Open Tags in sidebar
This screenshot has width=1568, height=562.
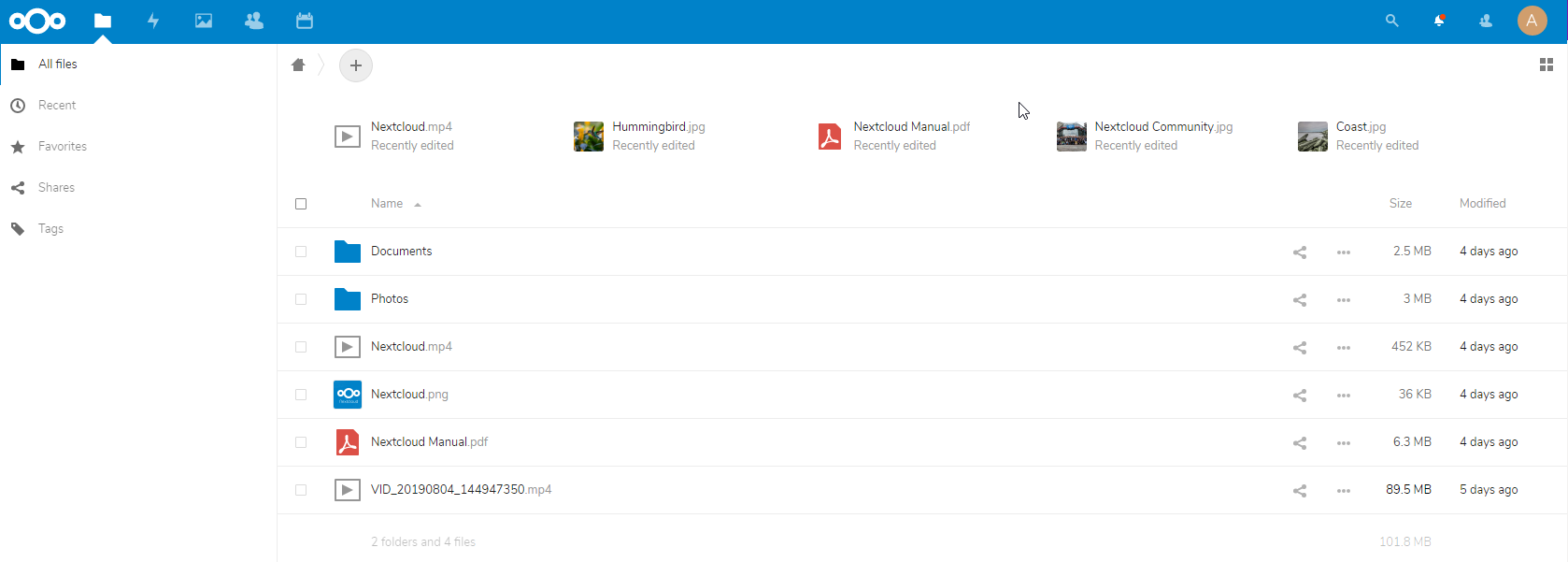click(138, 229)
